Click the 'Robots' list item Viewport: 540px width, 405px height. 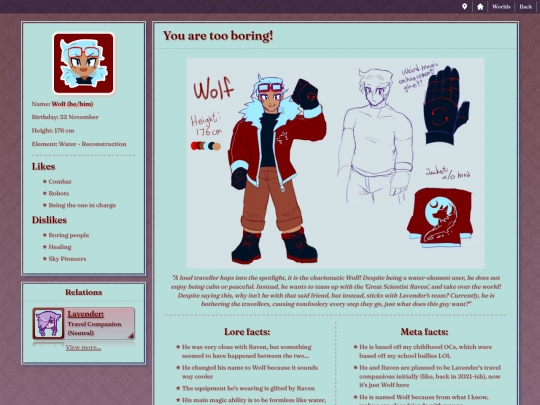pos(59,193)
